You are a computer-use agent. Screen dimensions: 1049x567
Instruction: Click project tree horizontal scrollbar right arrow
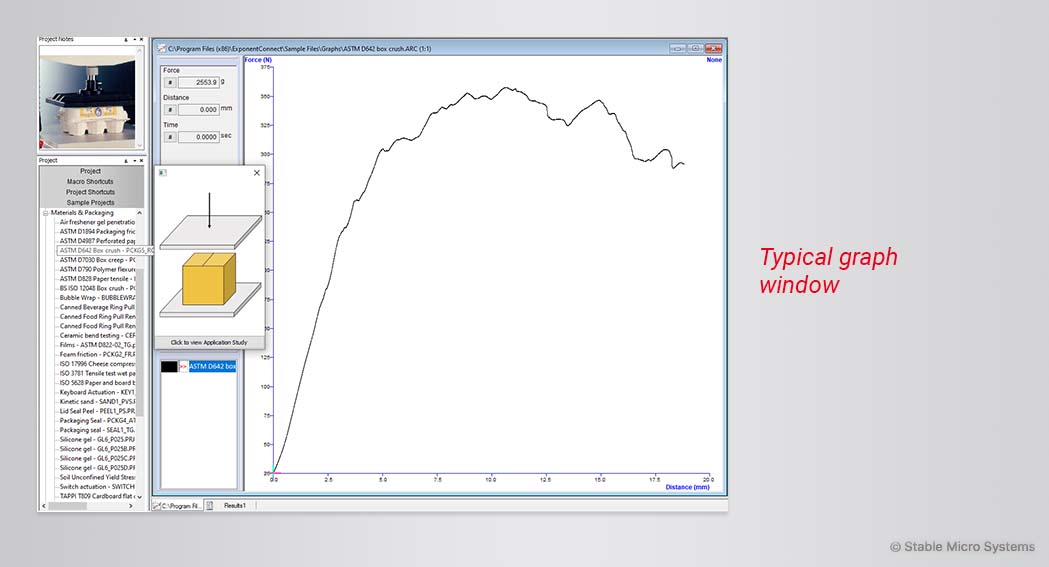point(130,506)
